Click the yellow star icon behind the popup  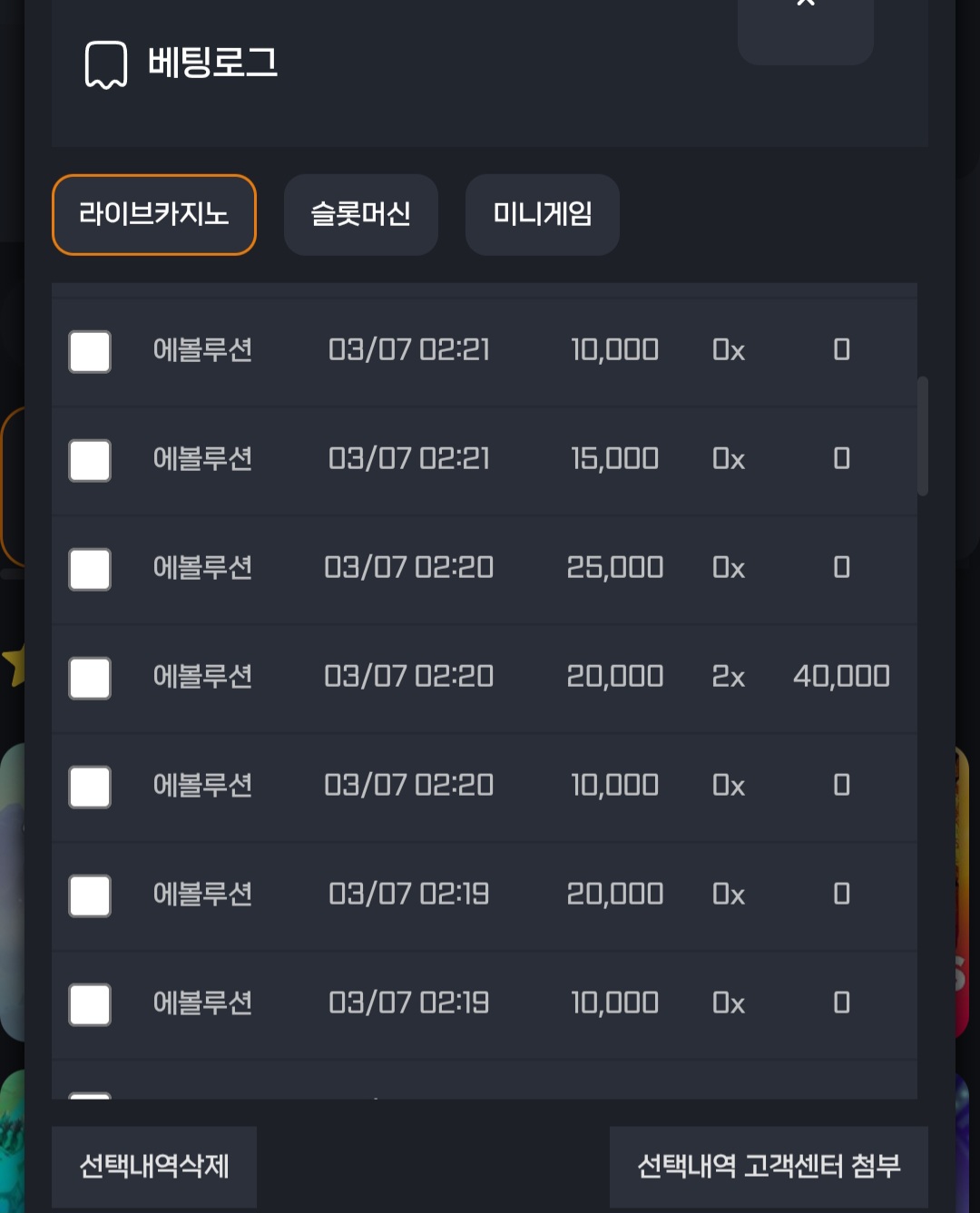click(x=14, y=664)
